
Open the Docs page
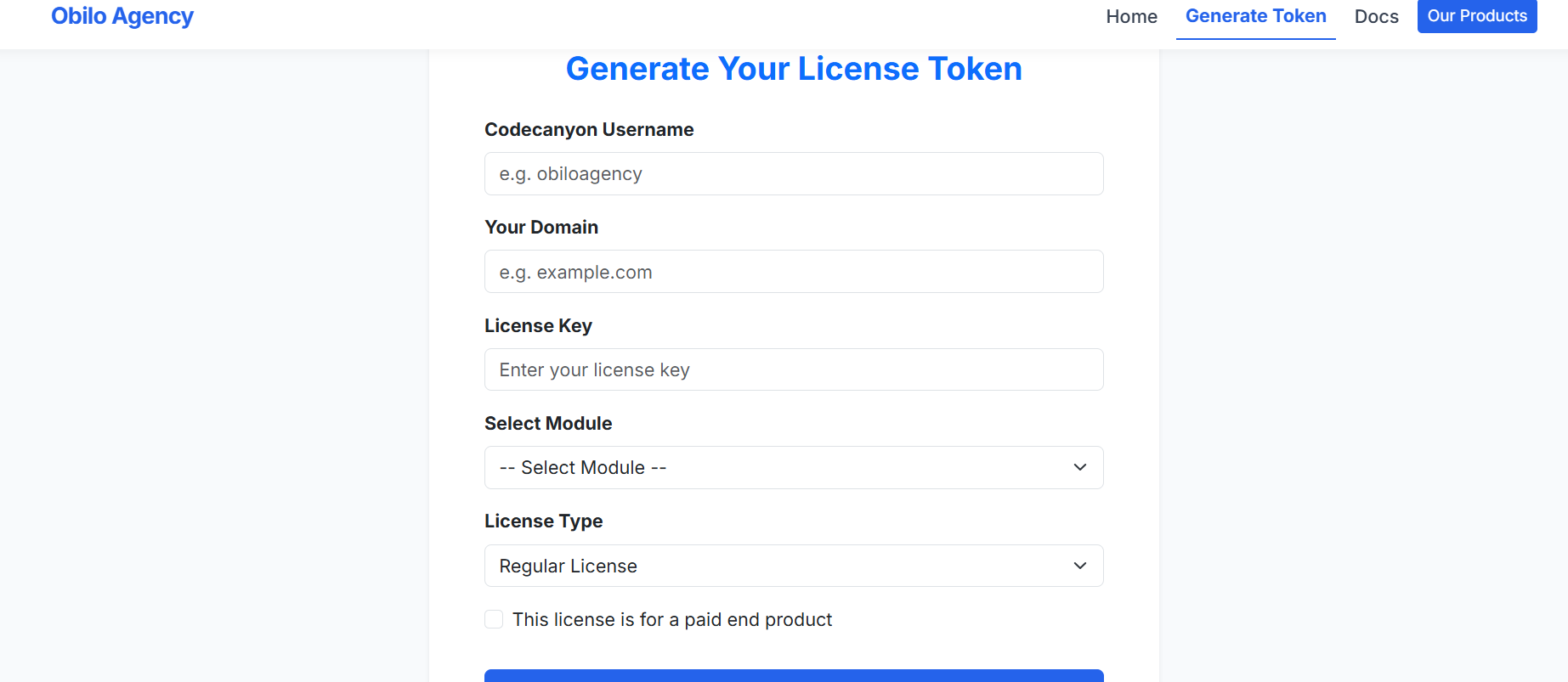[1375, 16]
